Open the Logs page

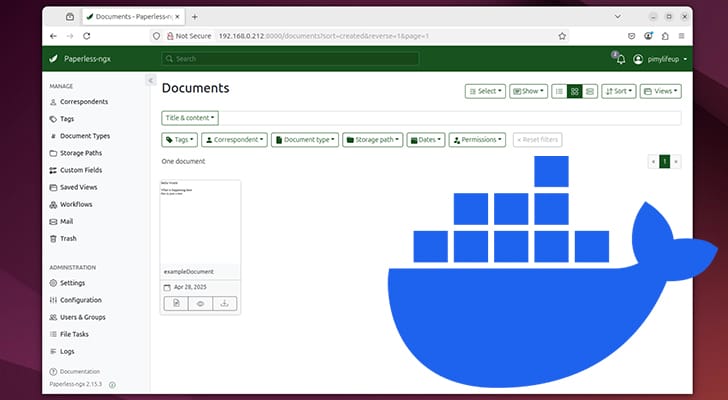point(62,351)
